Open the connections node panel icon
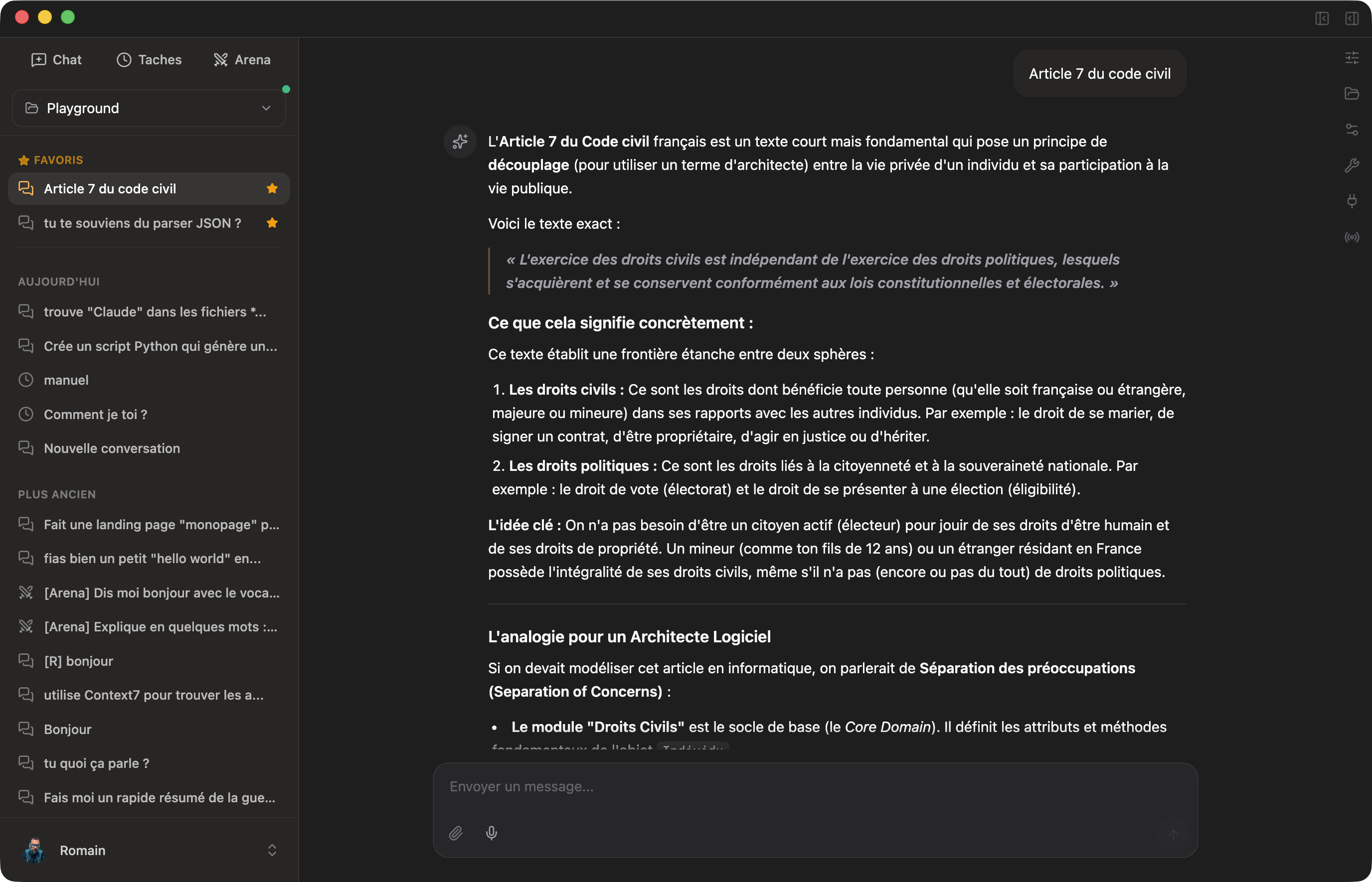1372x882 pixels. (x=1353, y=130)
